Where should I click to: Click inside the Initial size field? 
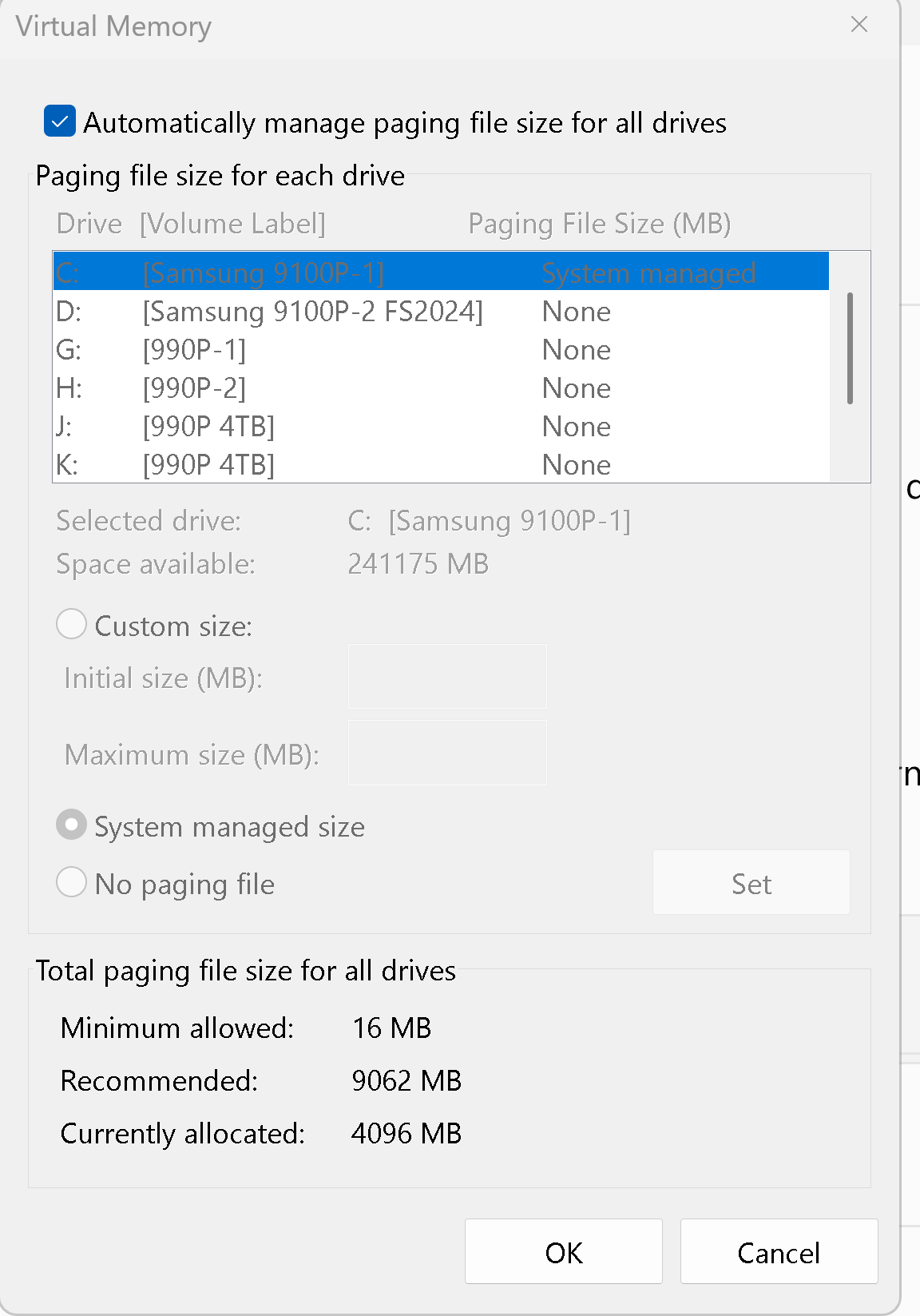click(446, 676)
